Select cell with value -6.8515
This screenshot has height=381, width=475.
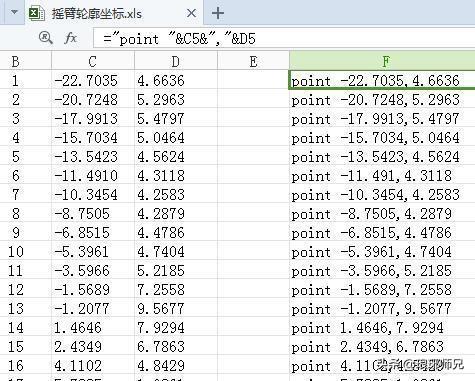click(93, 232)
